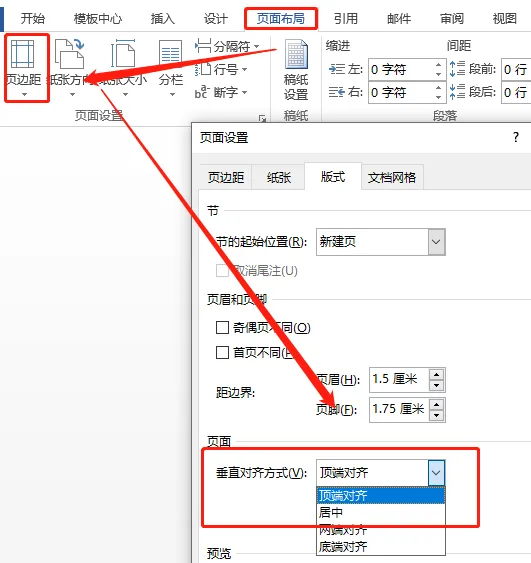Decrease right indent with down arrow
The width and height of the screenshot is (531, 563).
point(438,97)
